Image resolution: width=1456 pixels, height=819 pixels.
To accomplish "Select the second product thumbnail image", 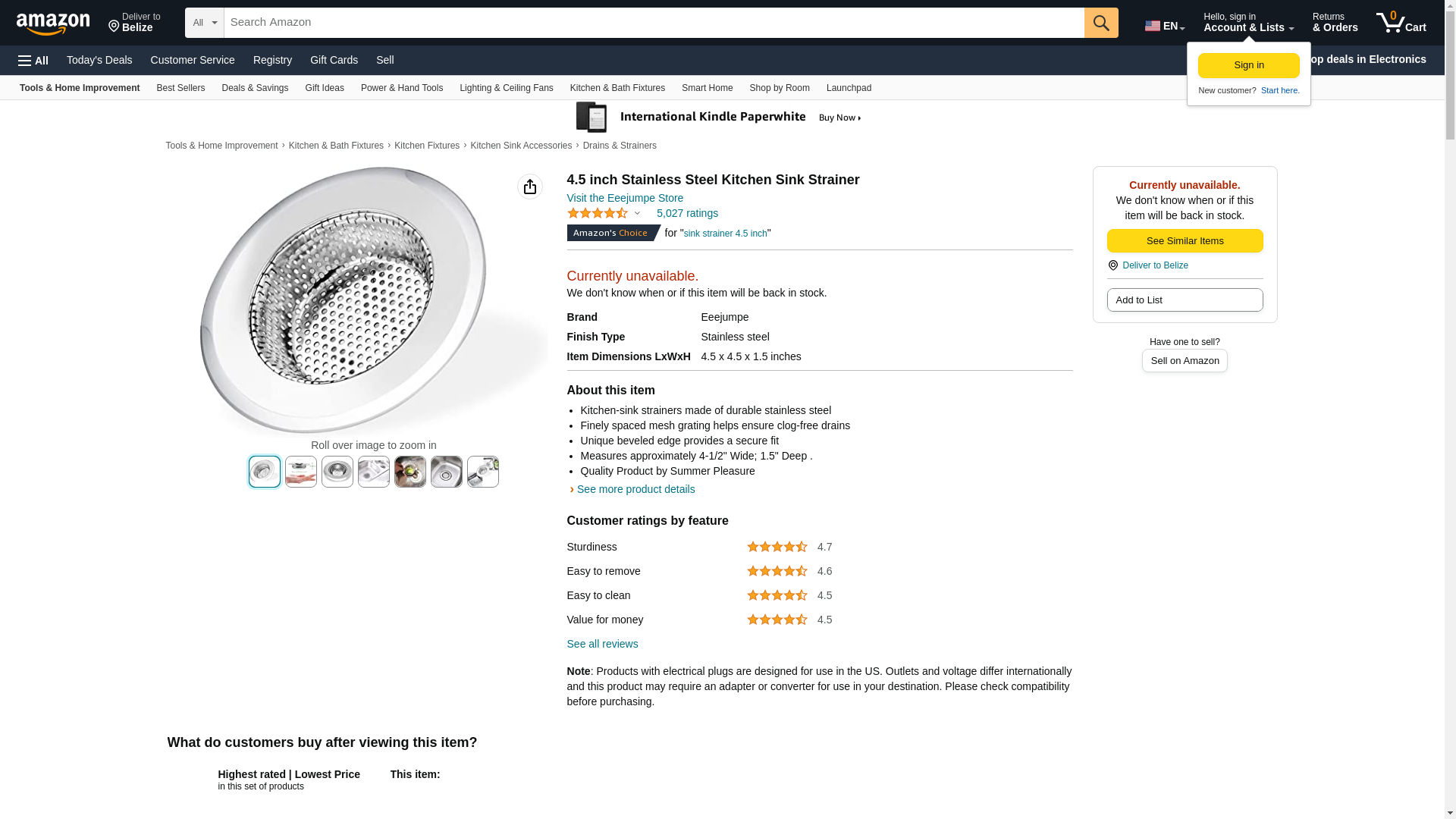I will [301, 472].
